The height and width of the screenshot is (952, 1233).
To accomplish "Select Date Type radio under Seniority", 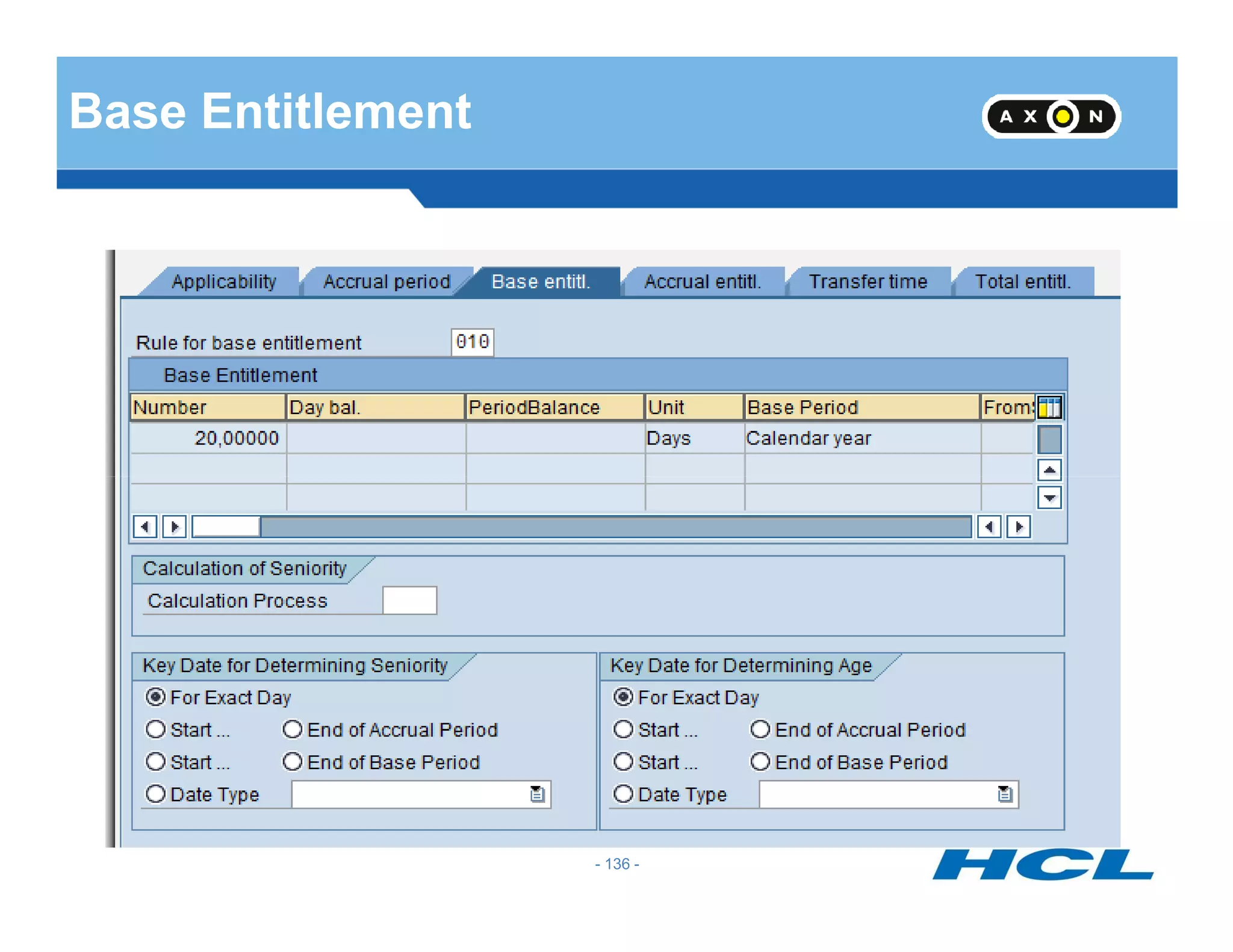I will 155,794.
